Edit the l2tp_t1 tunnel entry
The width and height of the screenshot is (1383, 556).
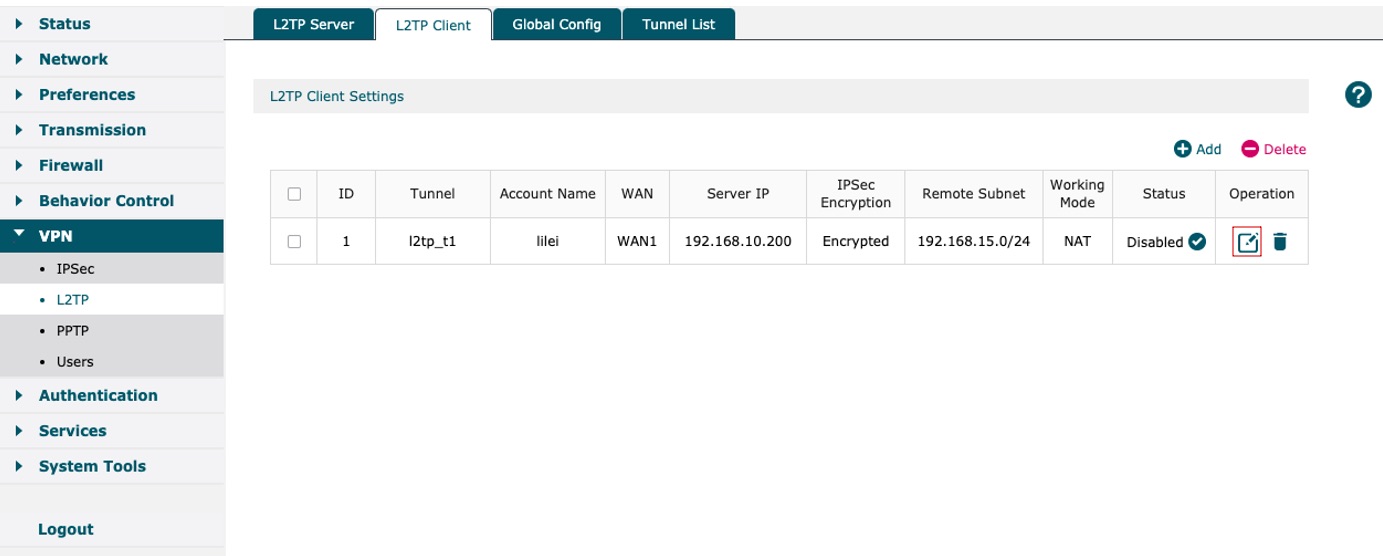(1247, 242)
